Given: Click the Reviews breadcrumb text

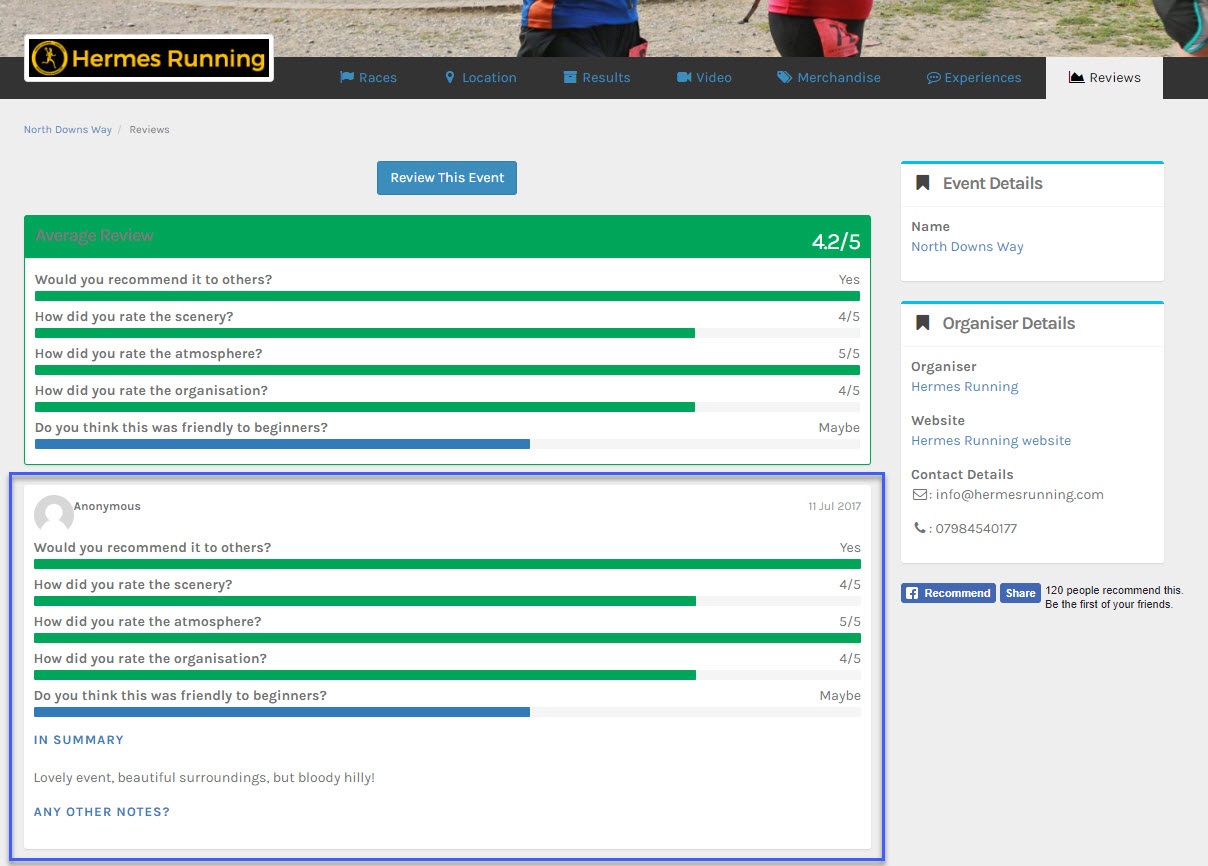Looking at the screenshot, I should 149,130.
